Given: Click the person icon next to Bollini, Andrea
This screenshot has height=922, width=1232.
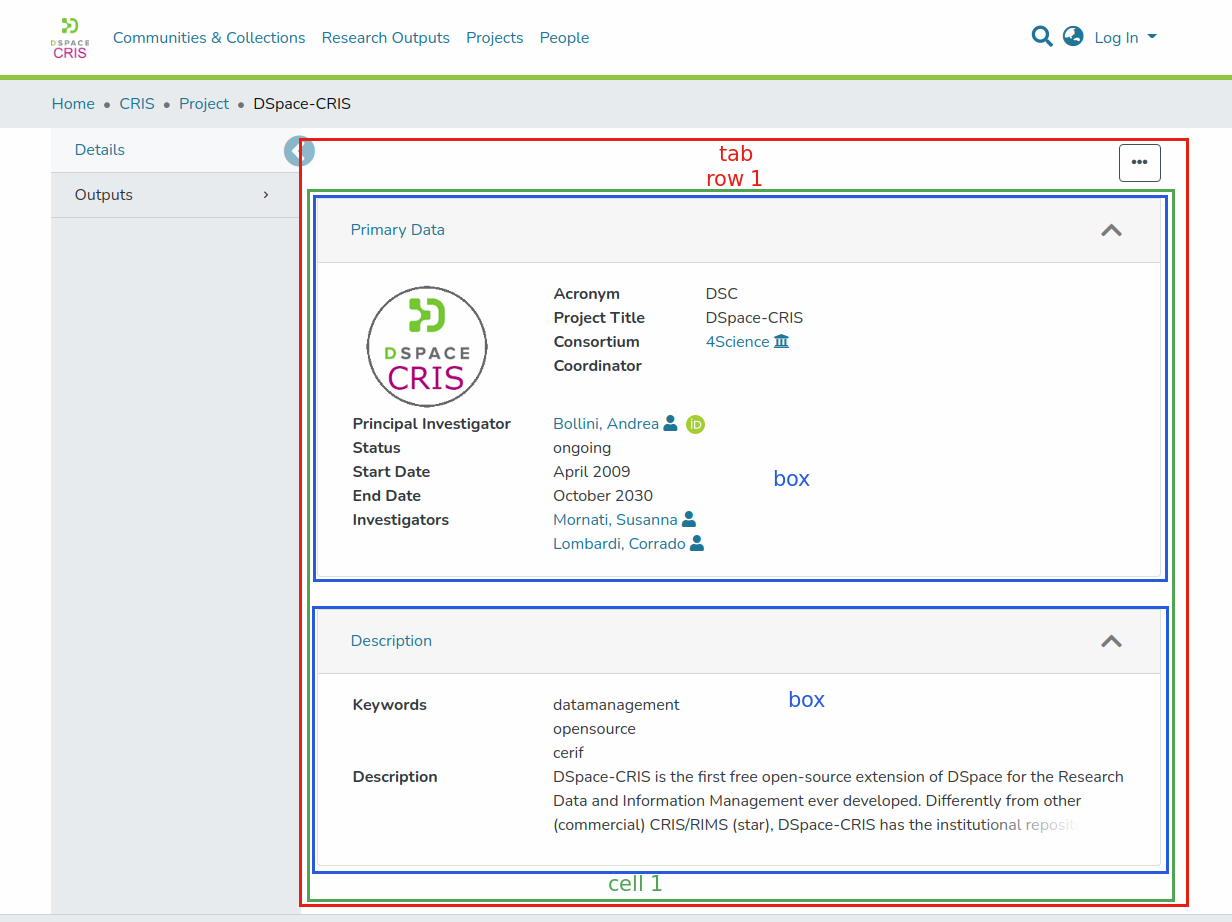Looking at the screenshot, I should click(671, 424).
